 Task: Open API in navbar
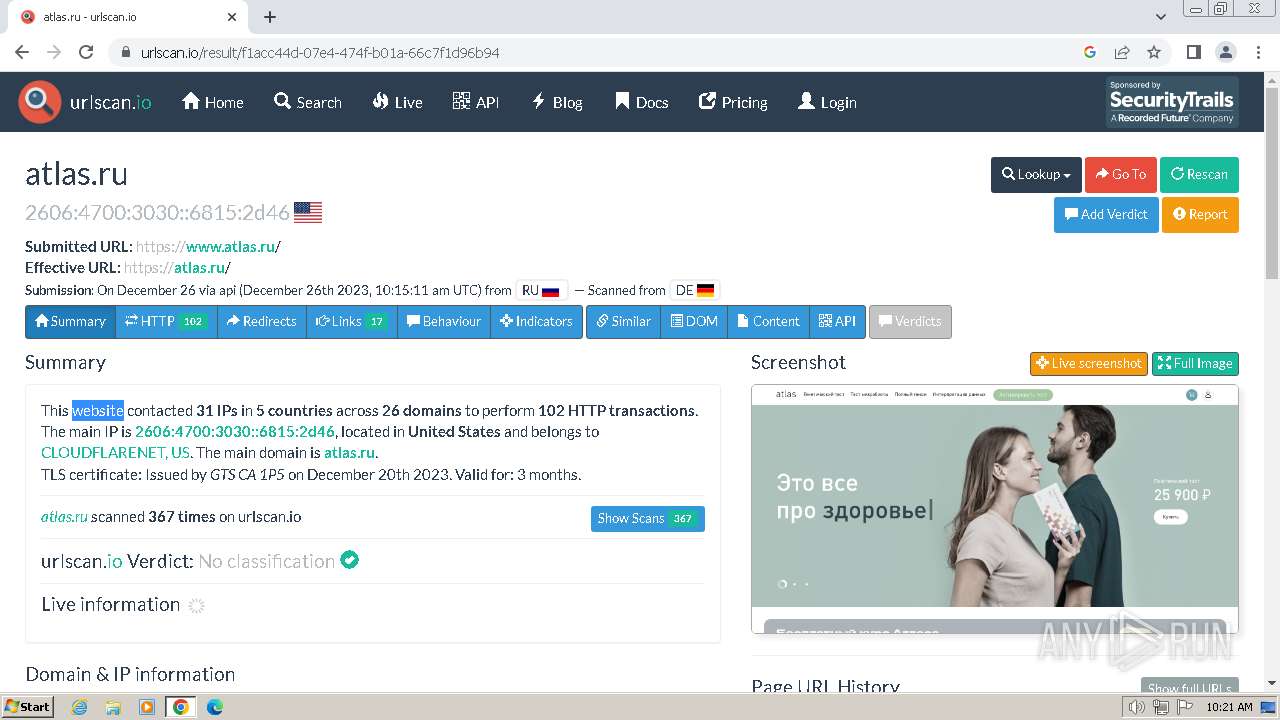coord(476,102)
